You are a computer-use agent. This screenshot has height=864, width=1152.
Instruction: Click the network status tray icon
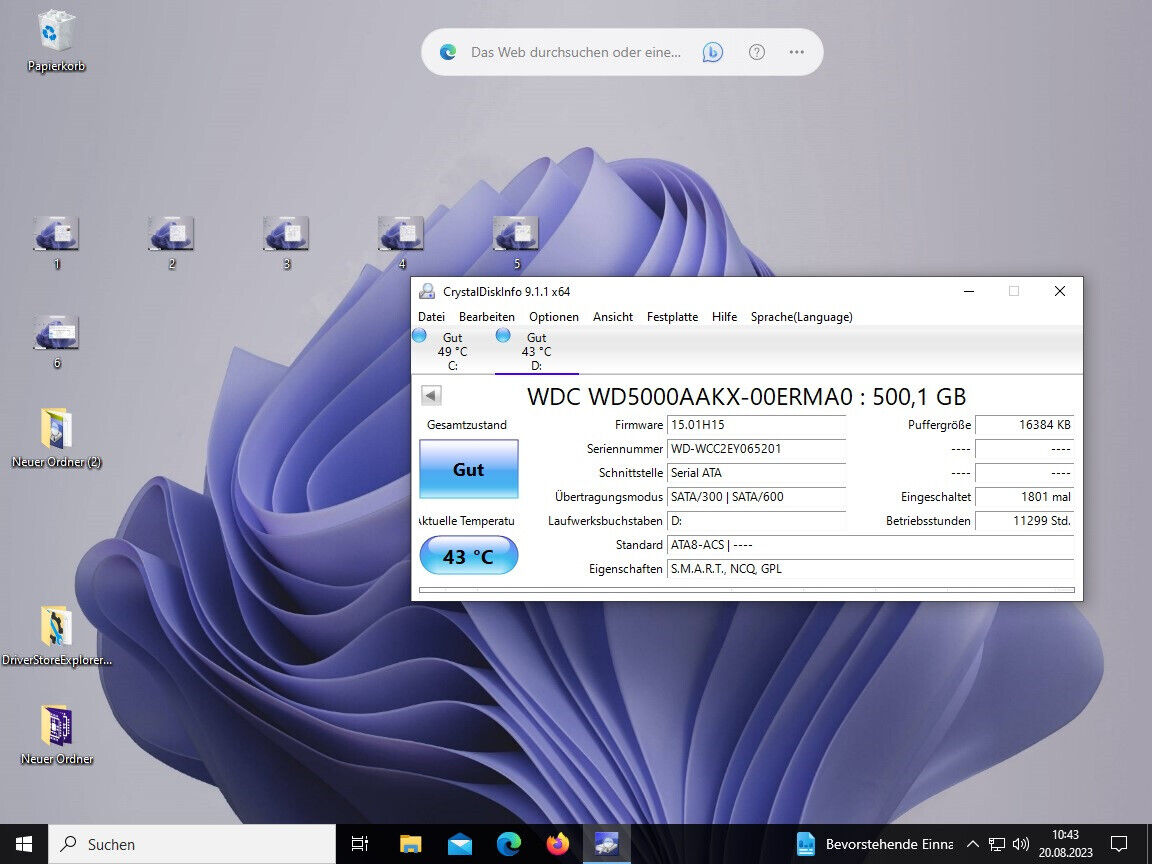coord(996,844)
